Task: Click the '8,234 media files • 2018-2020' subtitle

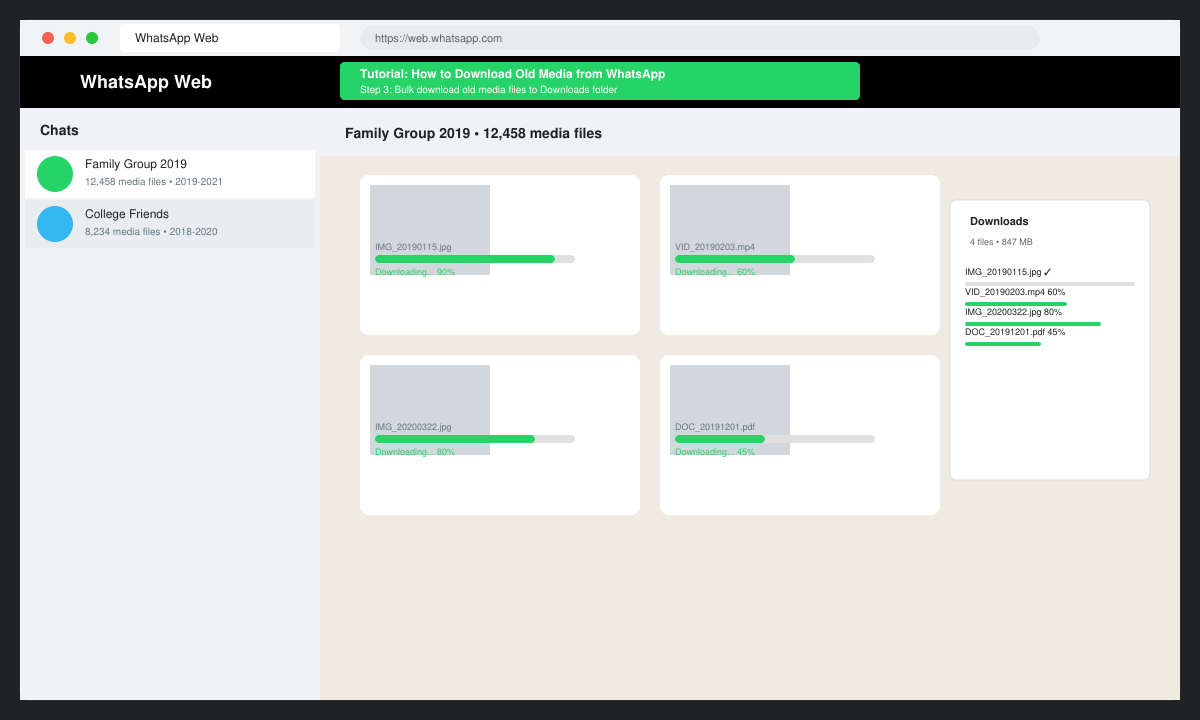Action: click(151, 231)
